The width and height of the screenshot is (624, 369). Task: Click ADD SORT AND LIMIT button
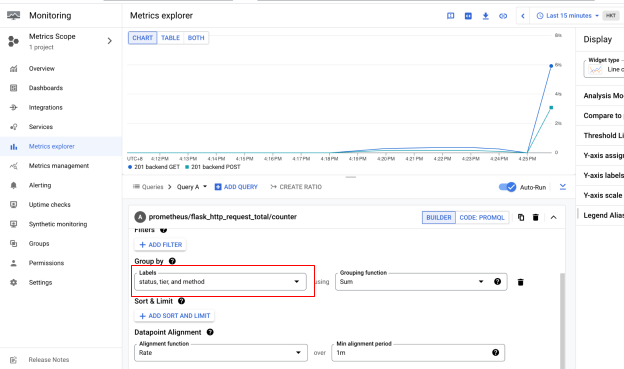(x=175, y=316)
